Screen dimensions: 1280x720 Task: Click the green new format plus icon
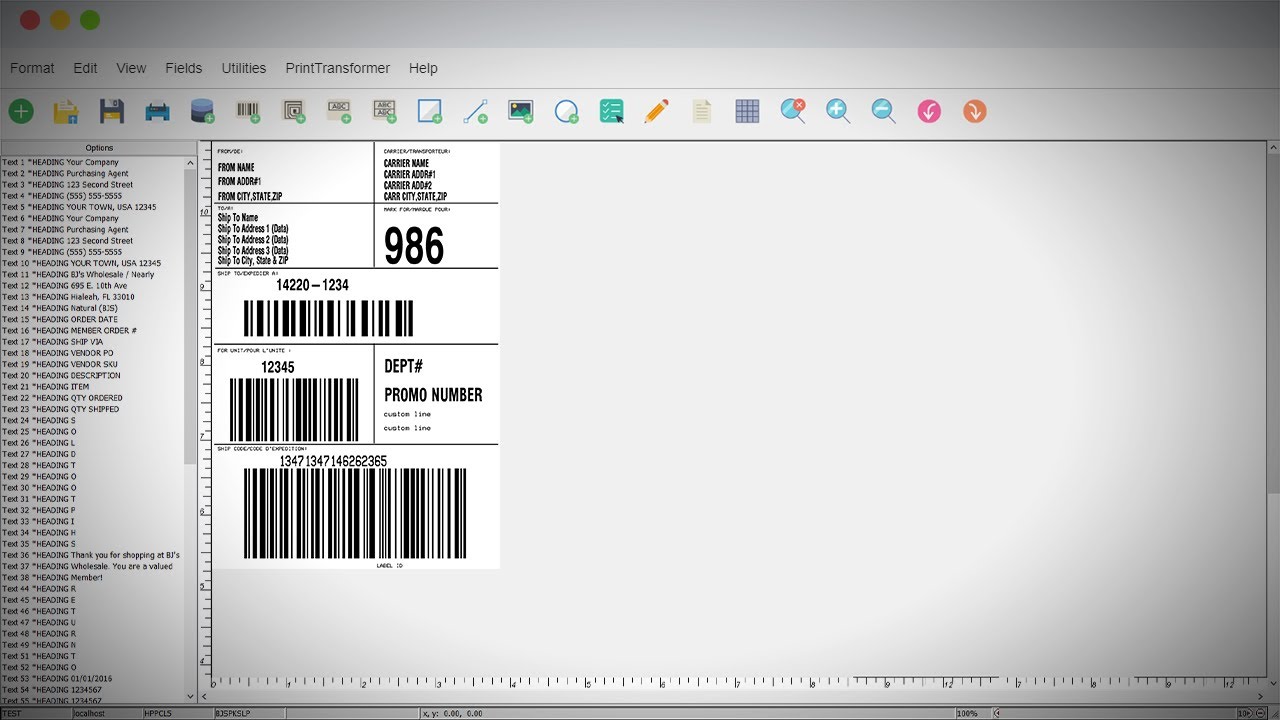21,111
